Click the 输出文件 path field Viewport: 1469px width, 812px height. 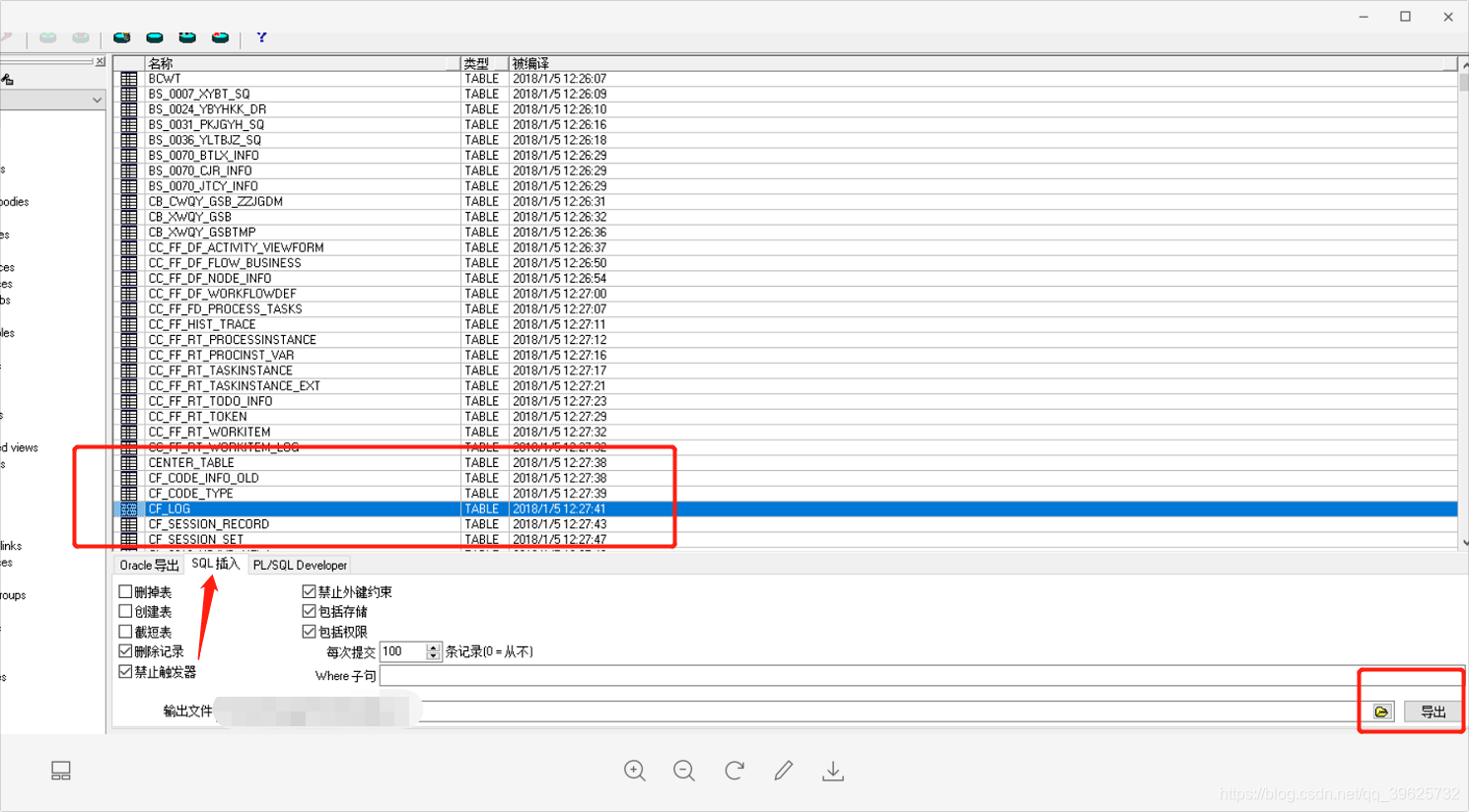tap(792, 710)
